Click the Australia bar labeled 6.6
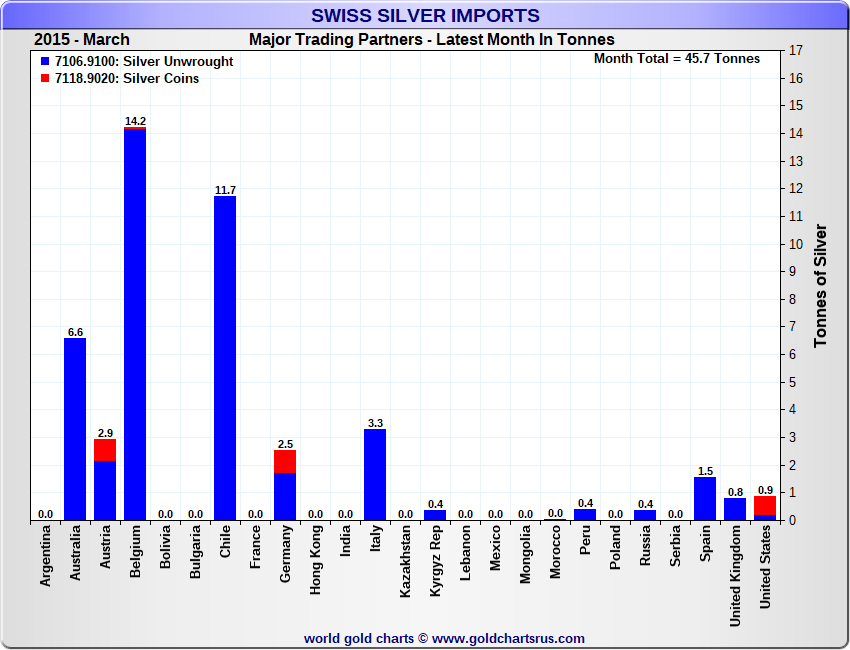This screenshot has height=650, width=850. pos(75,428)
